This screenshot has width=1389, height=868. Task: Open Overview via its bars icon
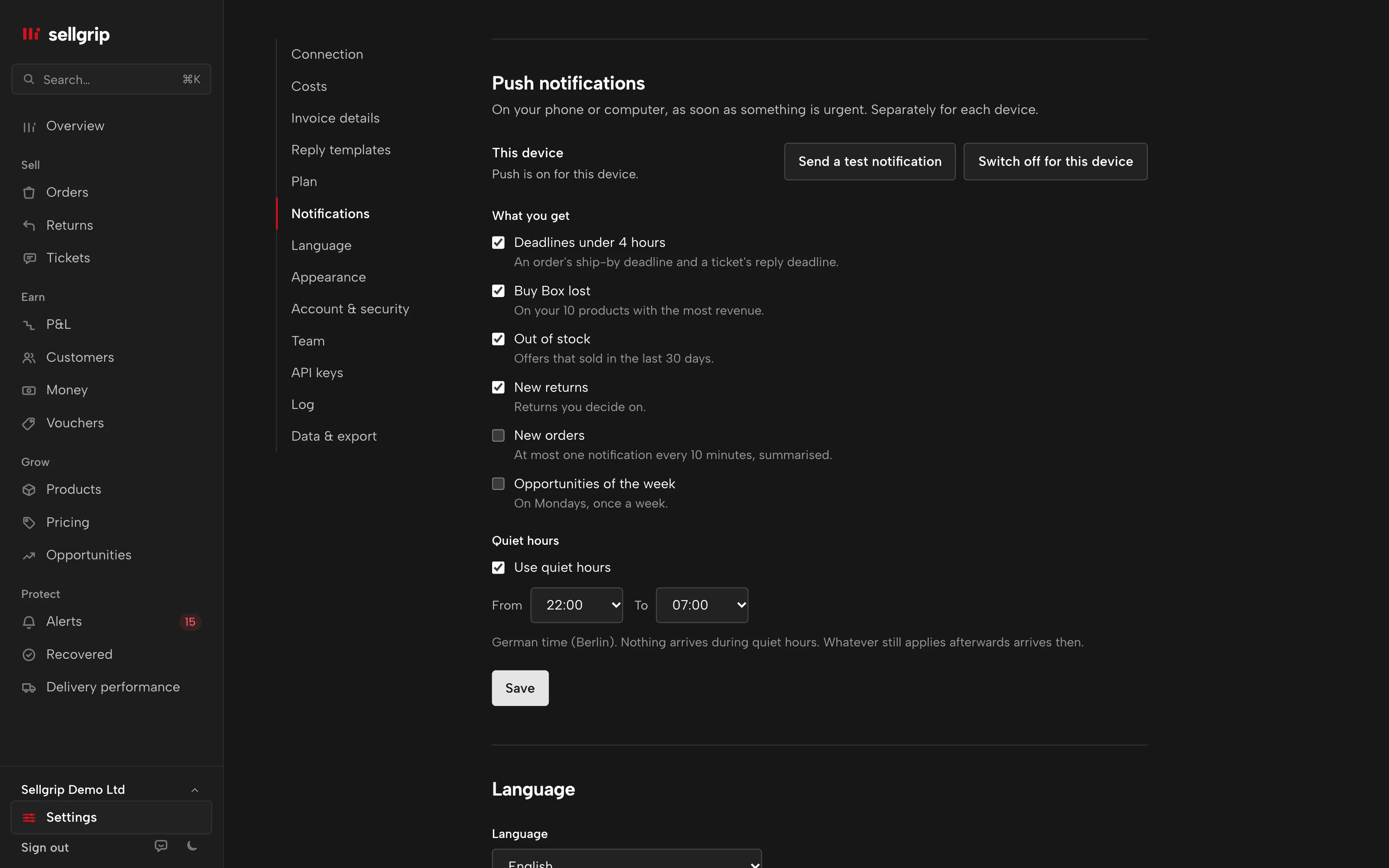[29, 127]
